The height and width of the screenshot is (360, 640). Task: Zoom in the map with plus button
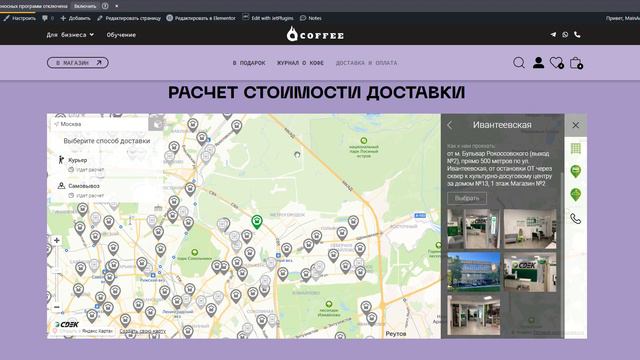click(57, 240)
